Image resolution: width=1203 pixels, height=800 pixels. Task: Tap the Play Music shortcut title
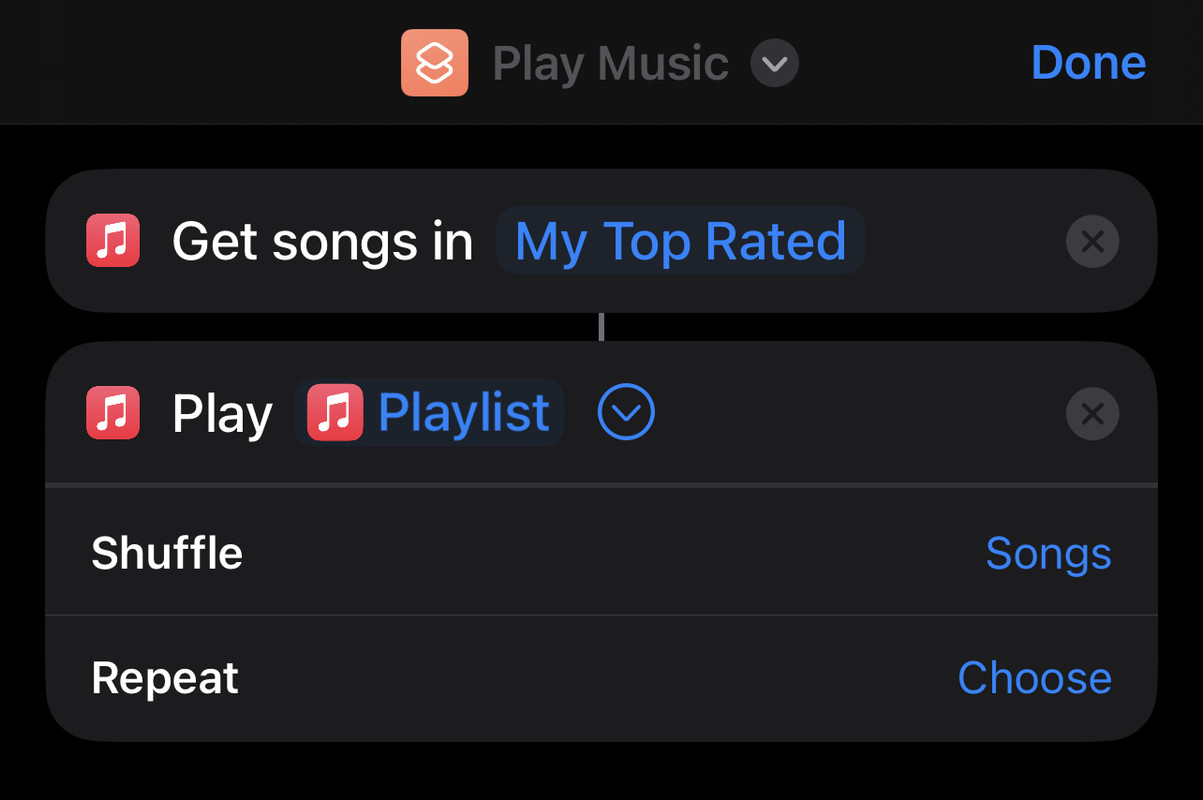tap(610, 64)
